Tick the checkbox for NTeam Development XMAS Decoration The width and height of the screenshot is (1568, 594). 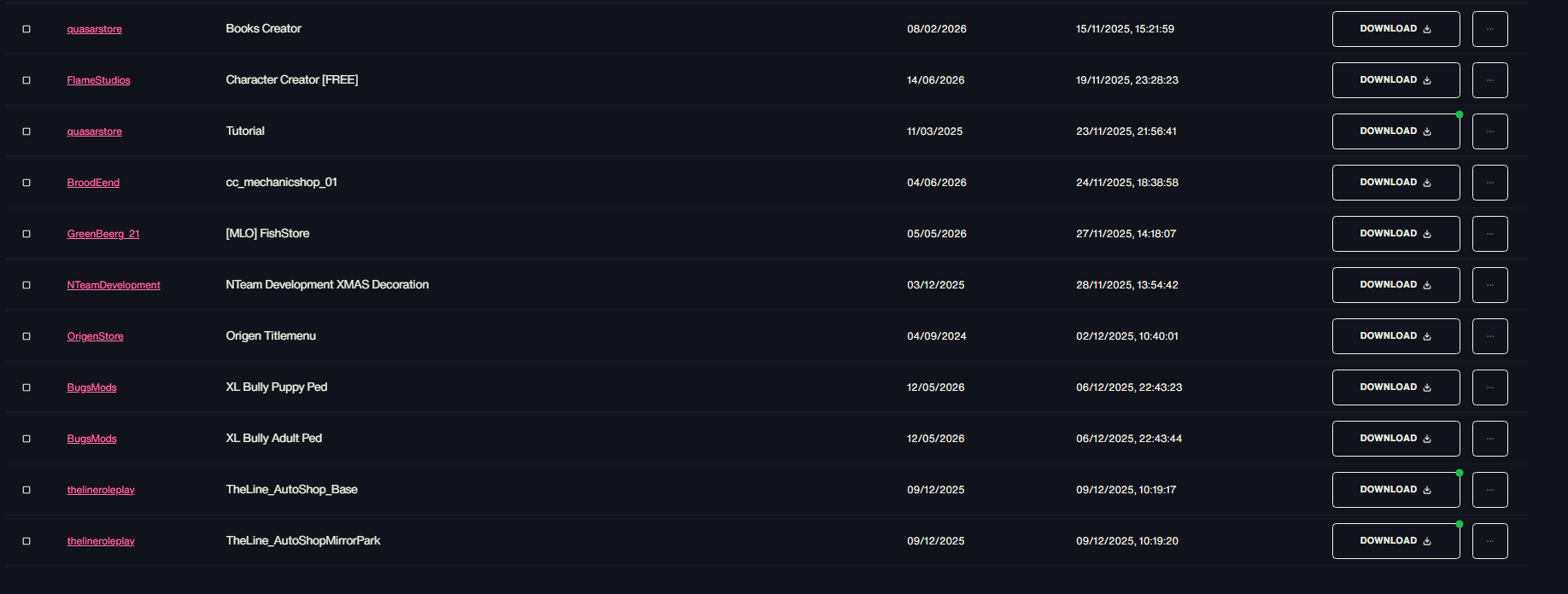pos(26,285)
